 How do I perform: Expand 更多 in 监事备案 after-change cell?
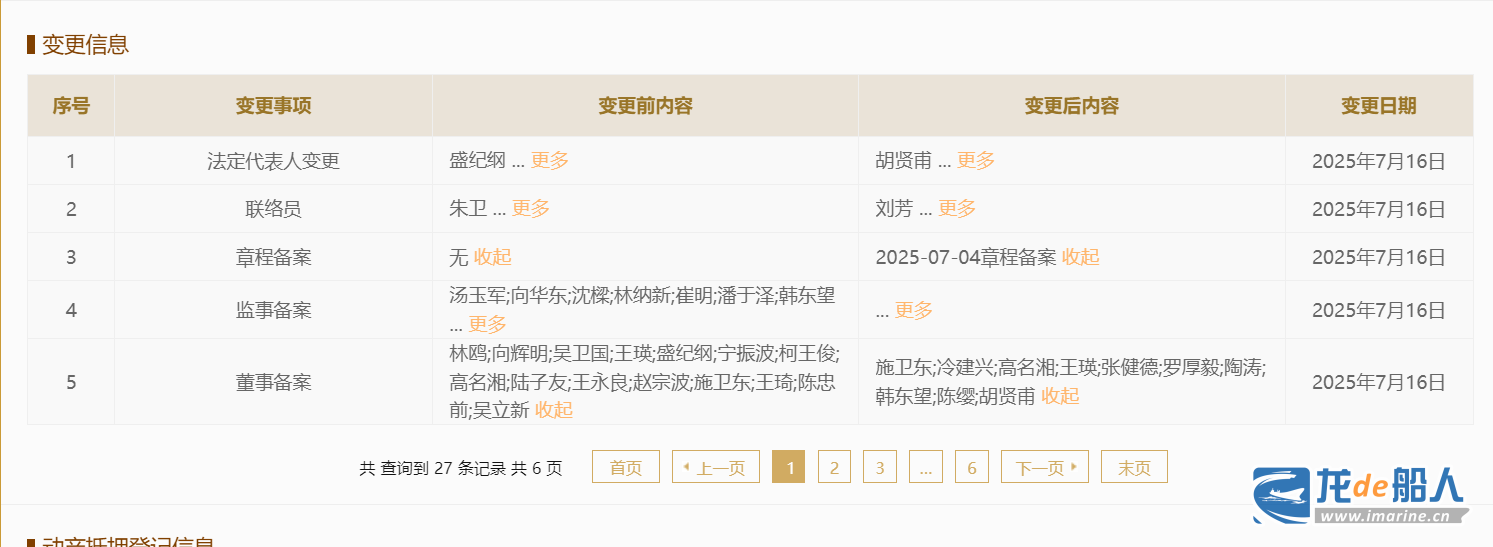[x=913, y=310]
